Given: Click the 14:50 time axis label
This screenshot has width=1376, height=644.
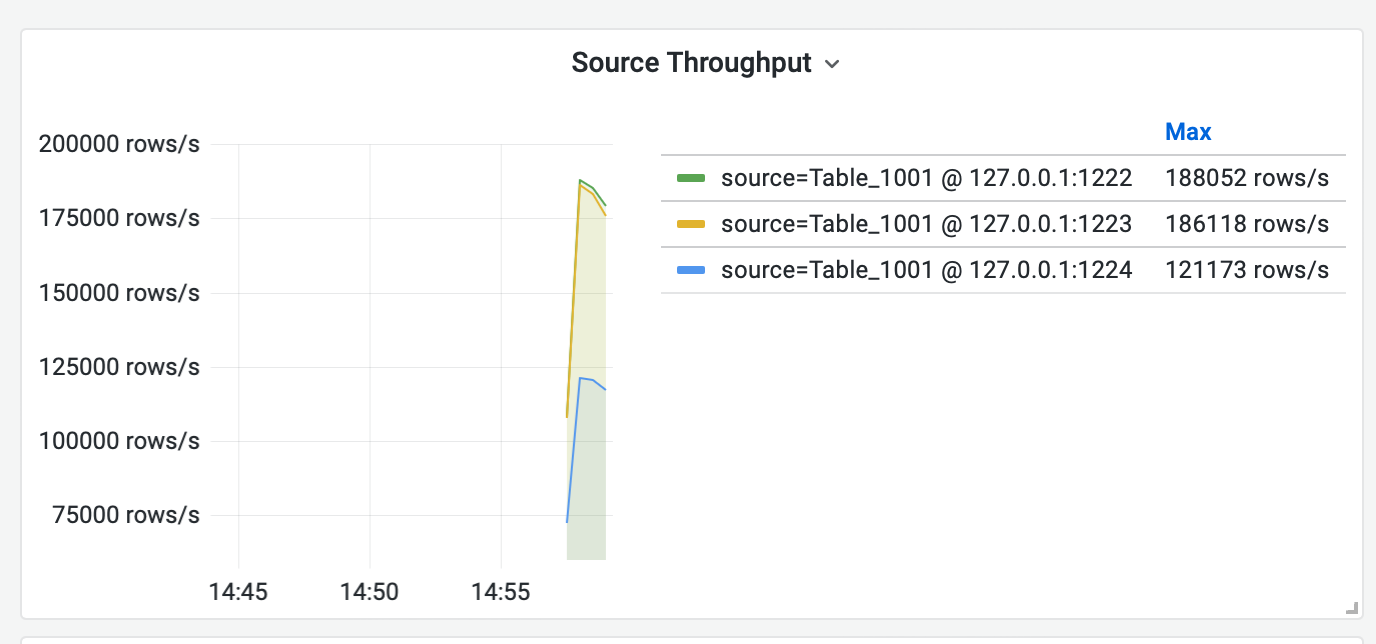Looking at the screenshot, I should pos(369,591).
